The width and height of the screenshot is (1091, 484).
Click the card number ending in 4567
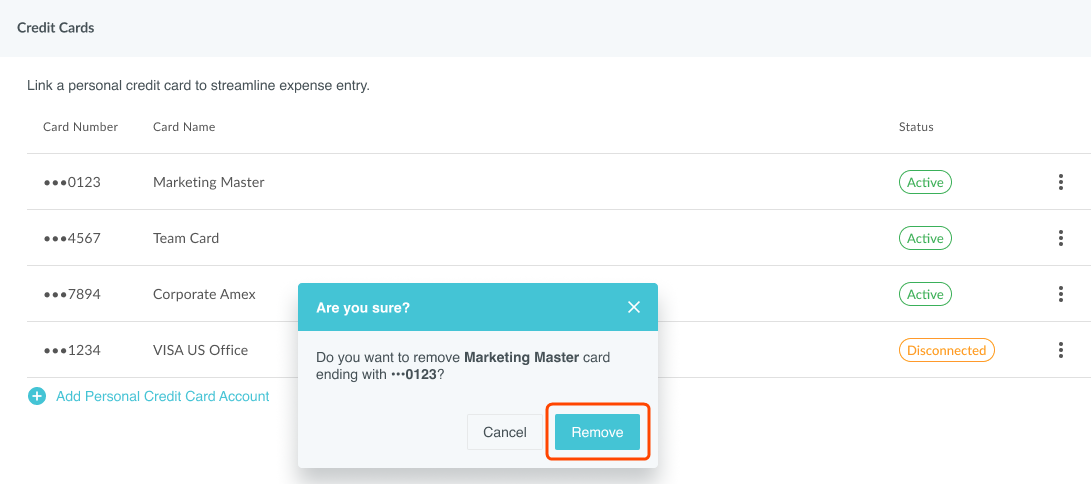(x=72, y=238)
